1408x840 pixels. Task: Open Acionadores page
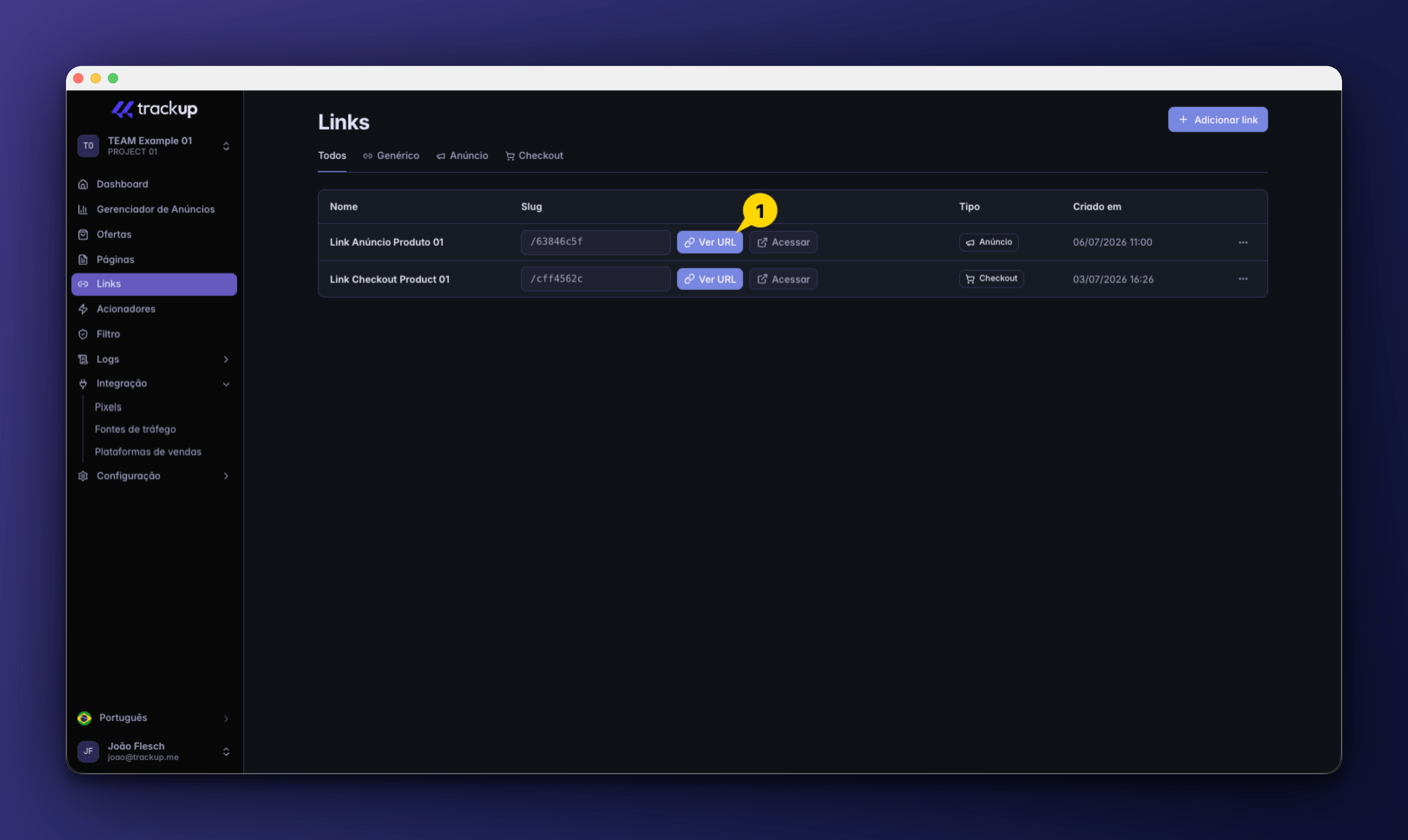pos(154,309)
